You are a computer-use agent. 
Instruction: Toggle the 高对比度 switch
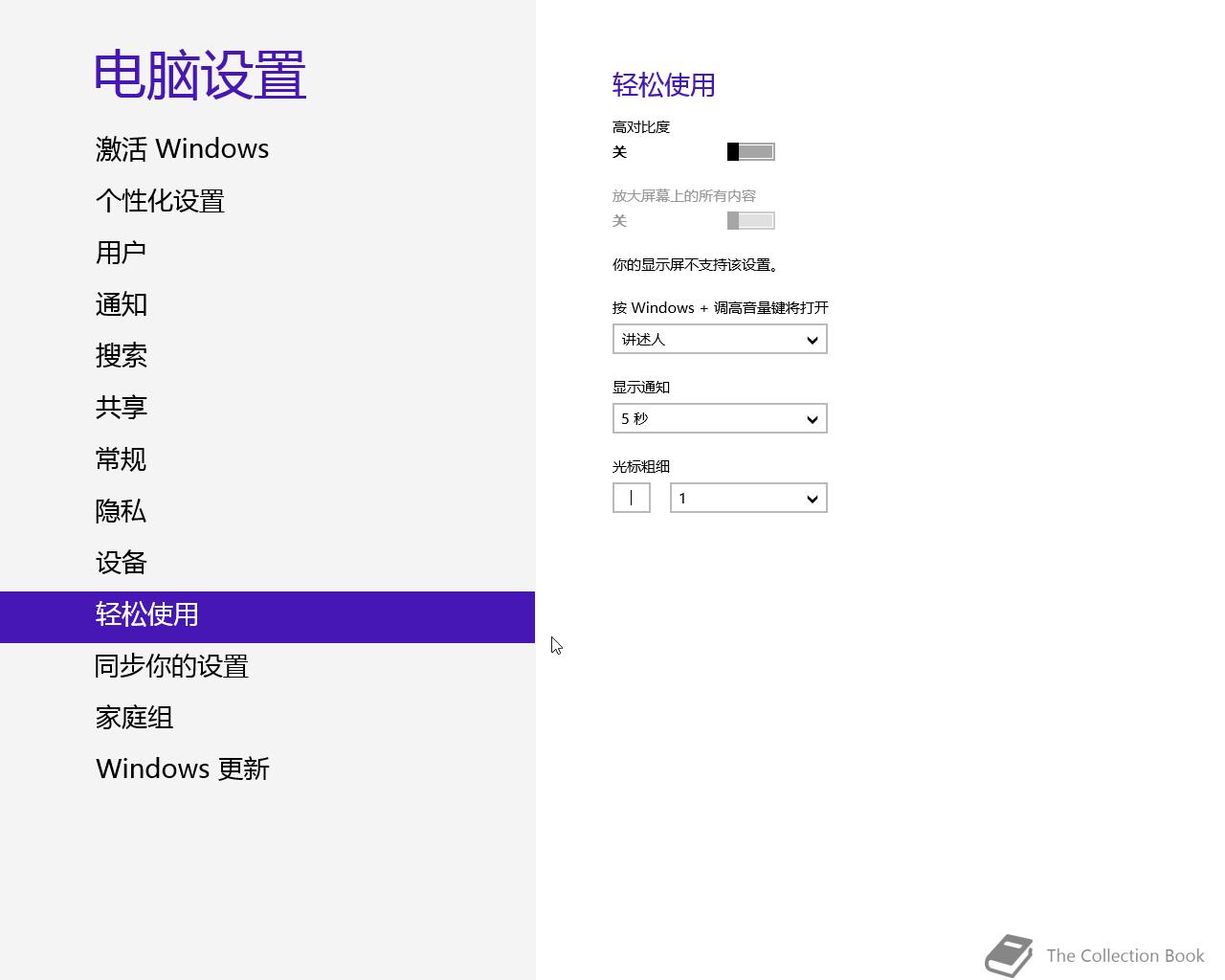click(751, 151)
